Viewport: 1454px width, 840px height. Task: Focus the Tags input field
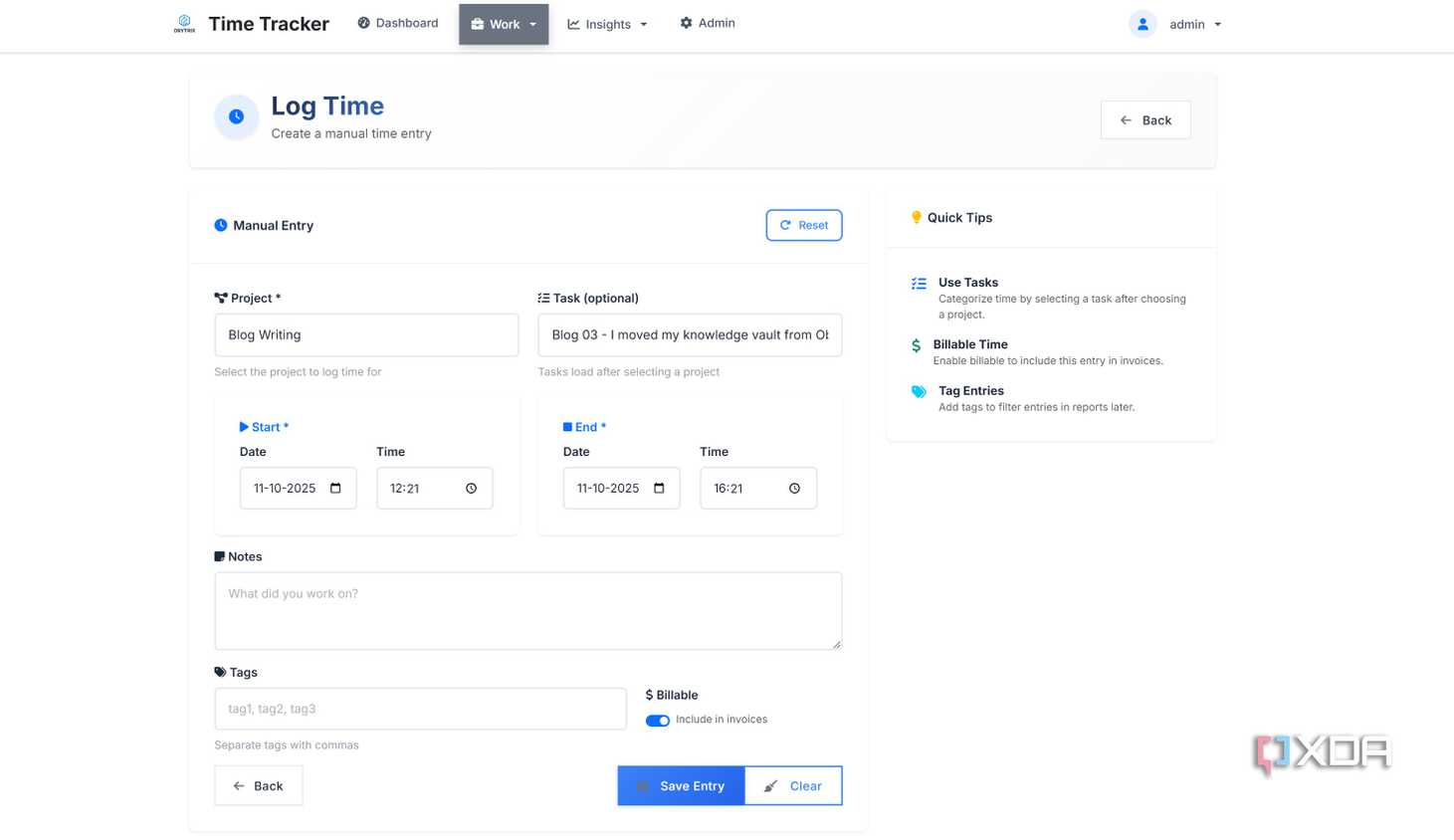click(x=421, y=709)
